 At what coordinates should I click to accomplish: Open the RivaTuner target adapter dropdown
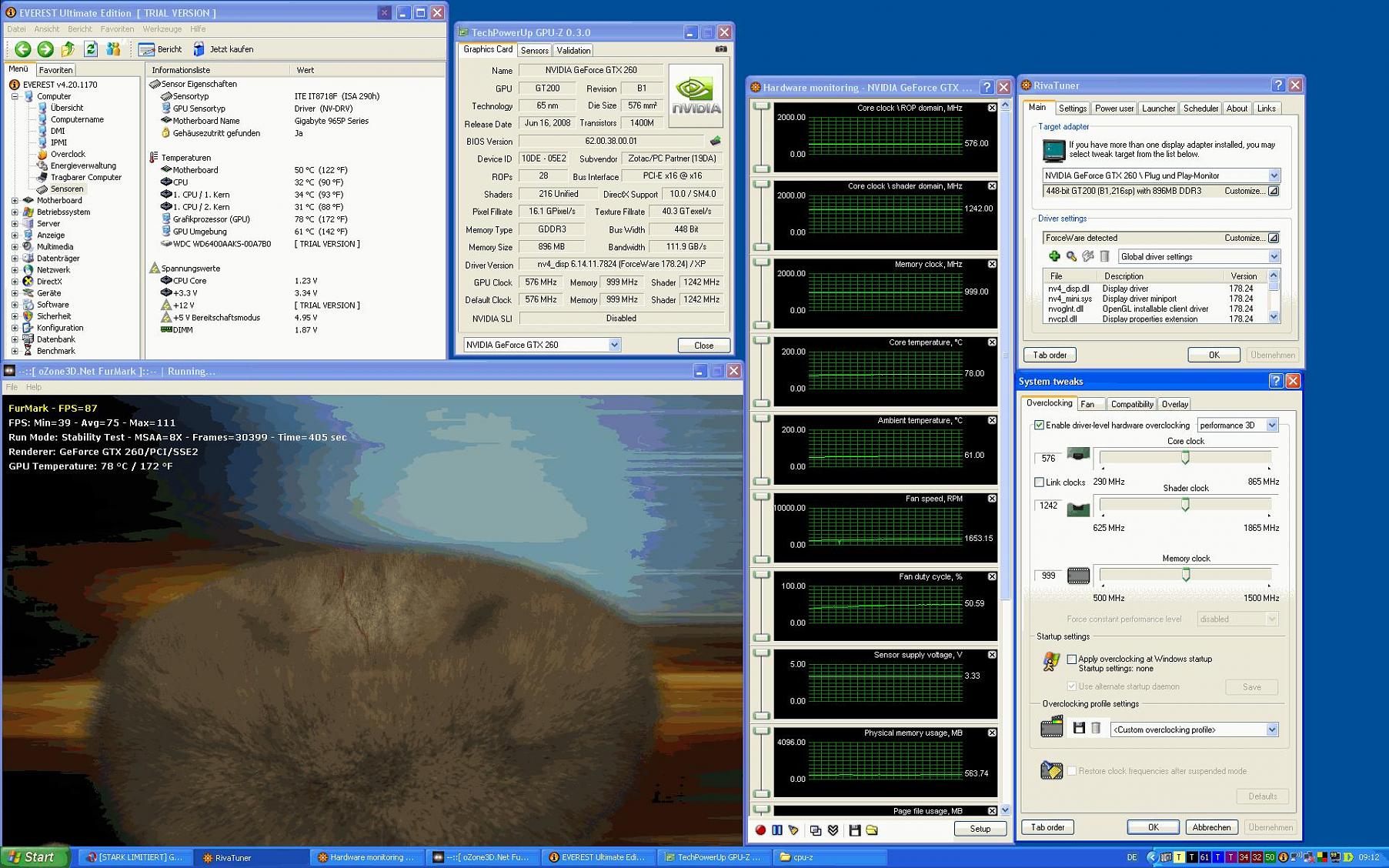[x=1274, y=175]
